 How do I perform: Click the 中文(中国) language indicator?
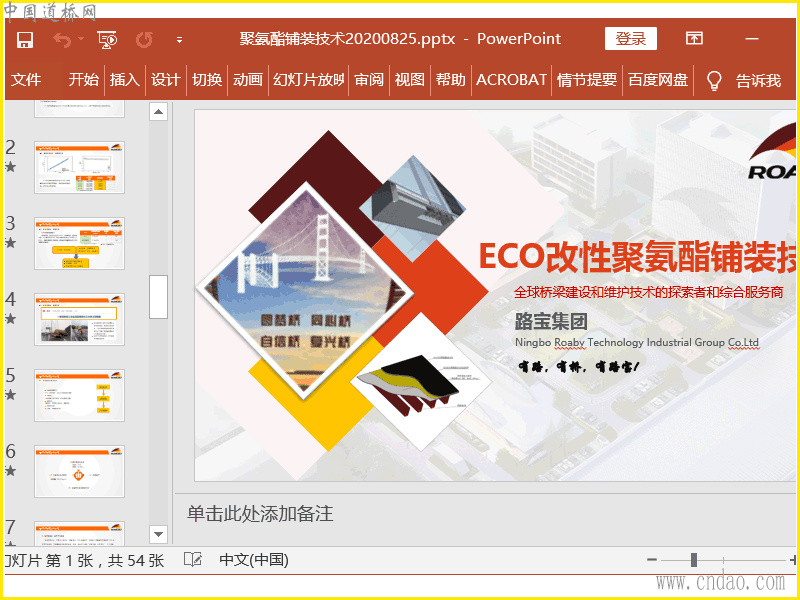coord(254,560)
